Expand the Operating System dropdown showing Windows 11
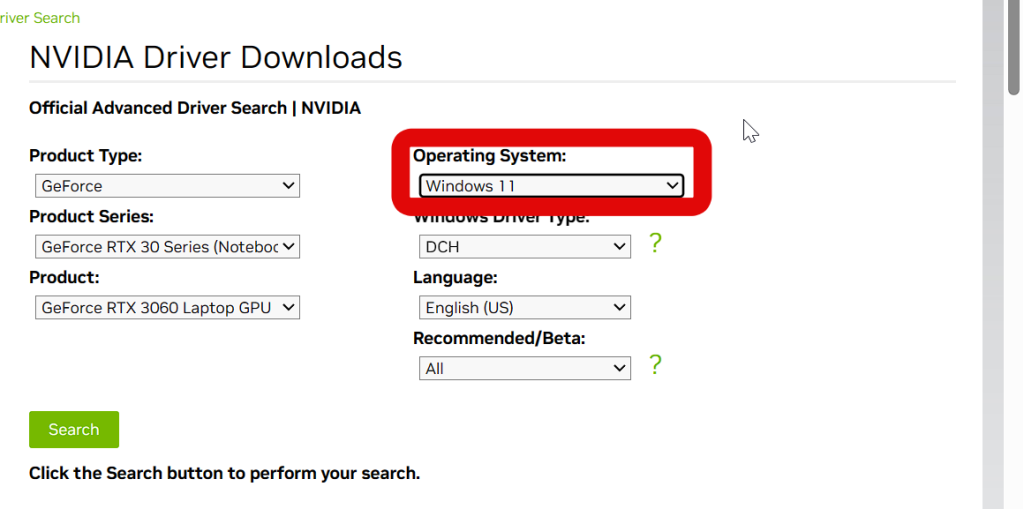 (x=549, y=186)
